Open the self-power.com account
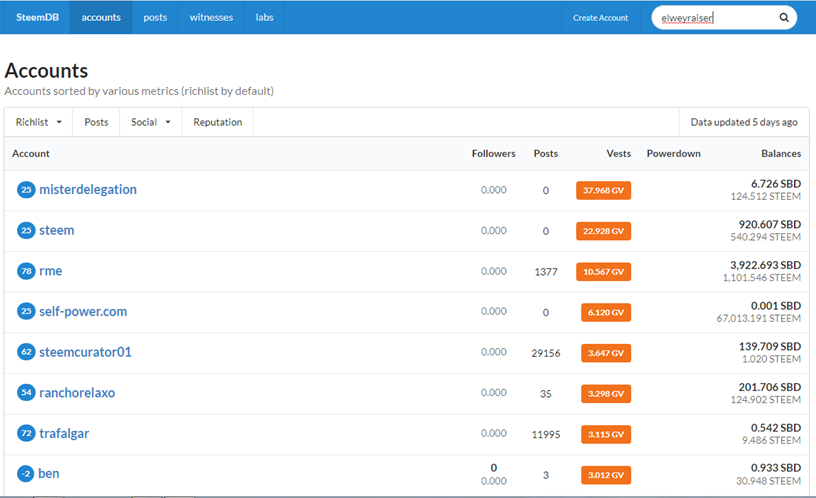The image size is (816, 498). pyautogui.click(x=83, y=311)
